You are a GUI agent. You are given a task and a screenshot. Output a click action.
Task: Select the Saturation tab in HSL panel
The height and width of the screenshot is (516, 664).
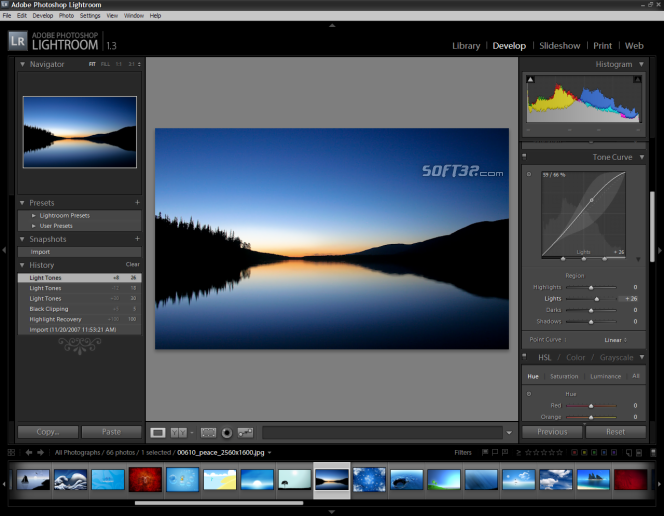564,376
